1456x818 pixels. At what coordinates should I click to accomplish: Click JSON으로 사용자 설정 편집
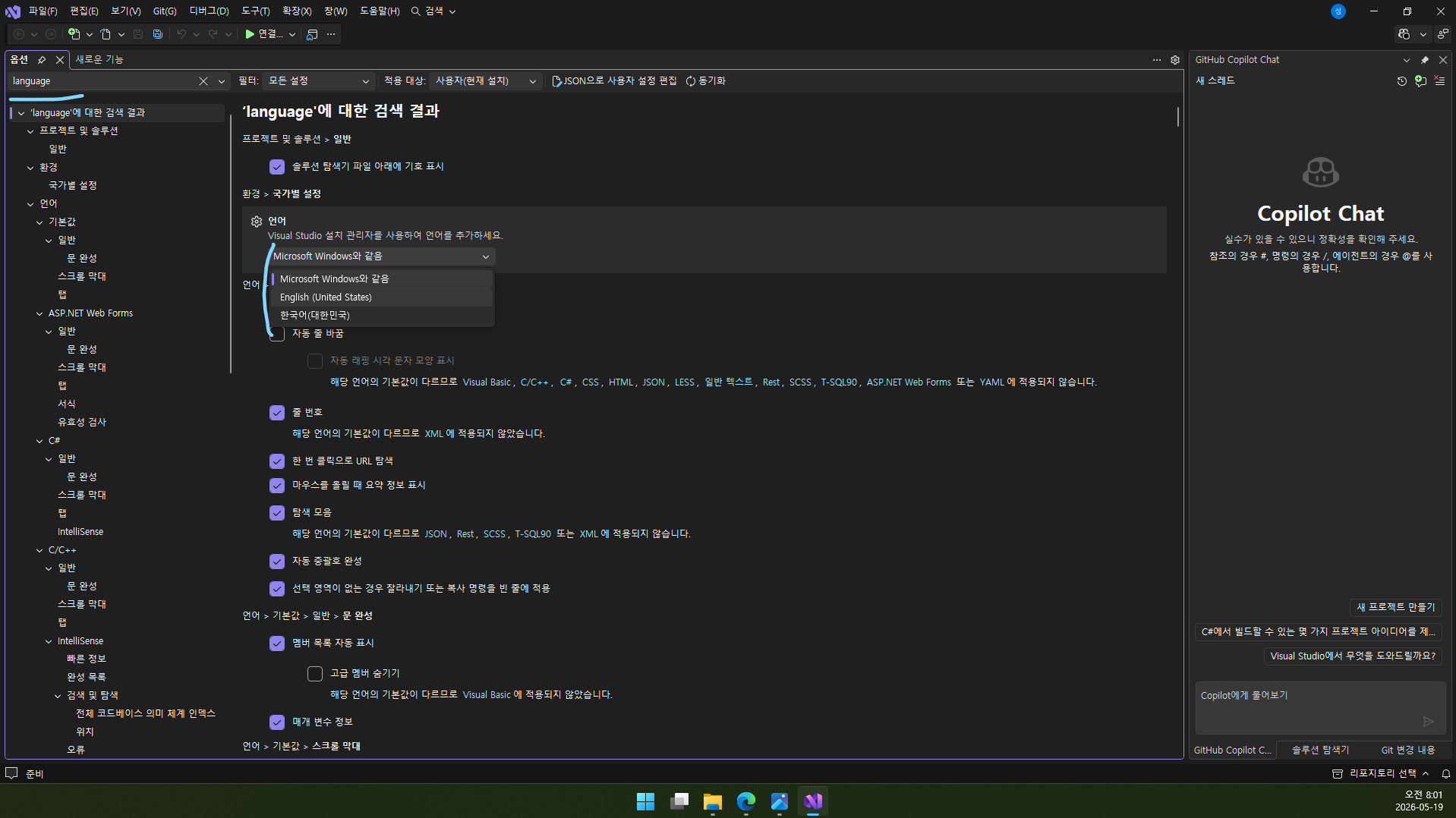pos(614,81)
